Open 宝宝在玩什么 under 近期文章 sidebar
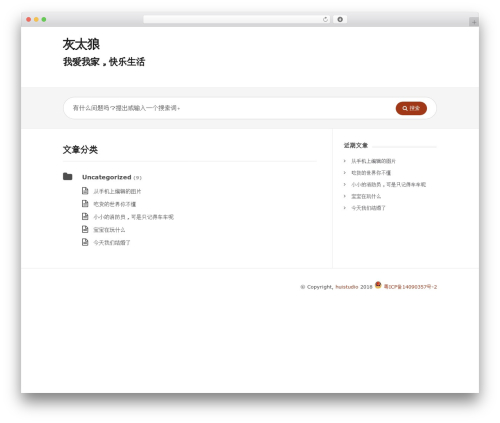 click(366, 196)
